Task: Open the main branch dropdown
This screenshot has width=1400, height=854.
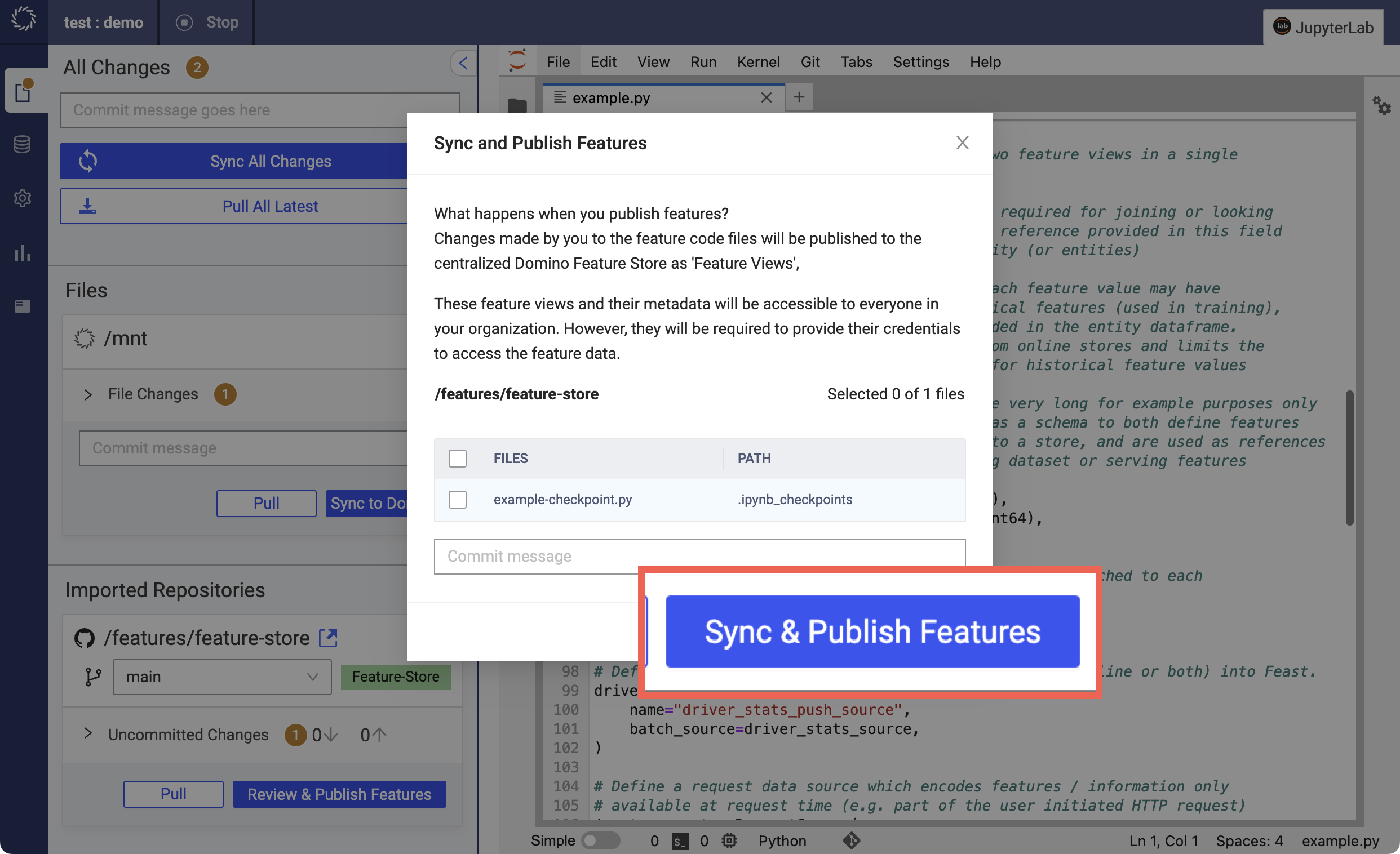Action: (x=222, y=677)
